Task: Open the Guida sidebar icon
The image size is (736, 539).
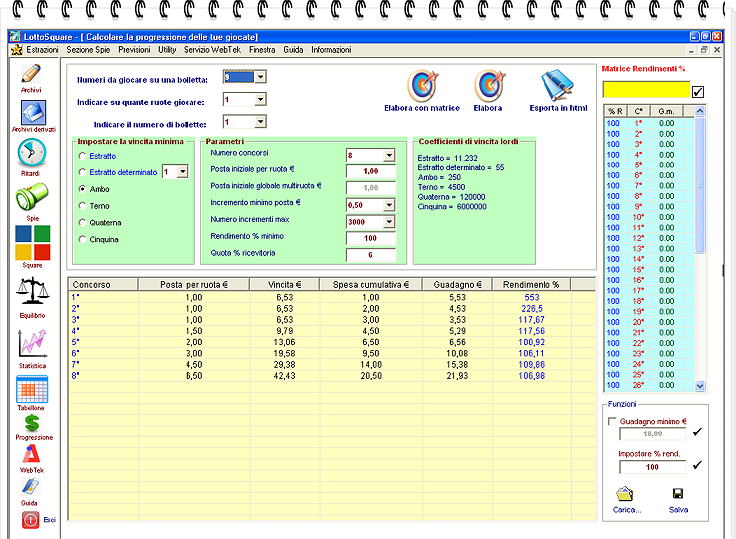Action: 31,487
